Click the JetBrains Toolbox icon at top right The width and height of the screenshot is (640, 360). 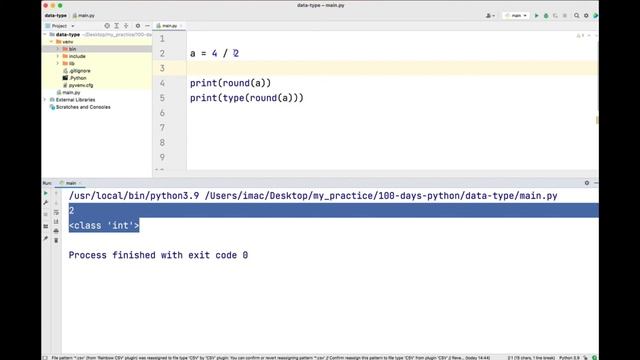click(596, 16)
